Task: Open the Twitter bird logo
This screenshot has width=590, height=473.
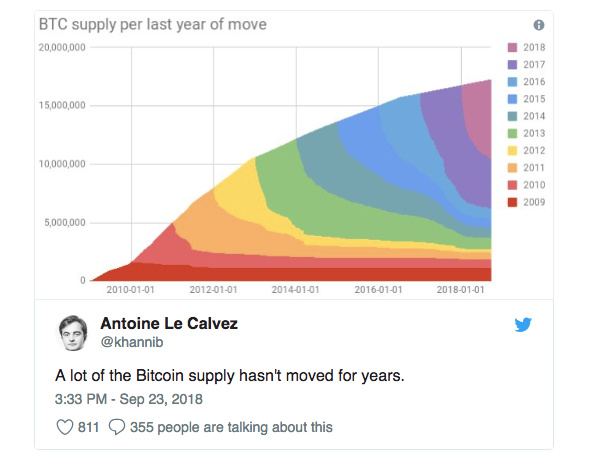Action: tap(523, 325)
